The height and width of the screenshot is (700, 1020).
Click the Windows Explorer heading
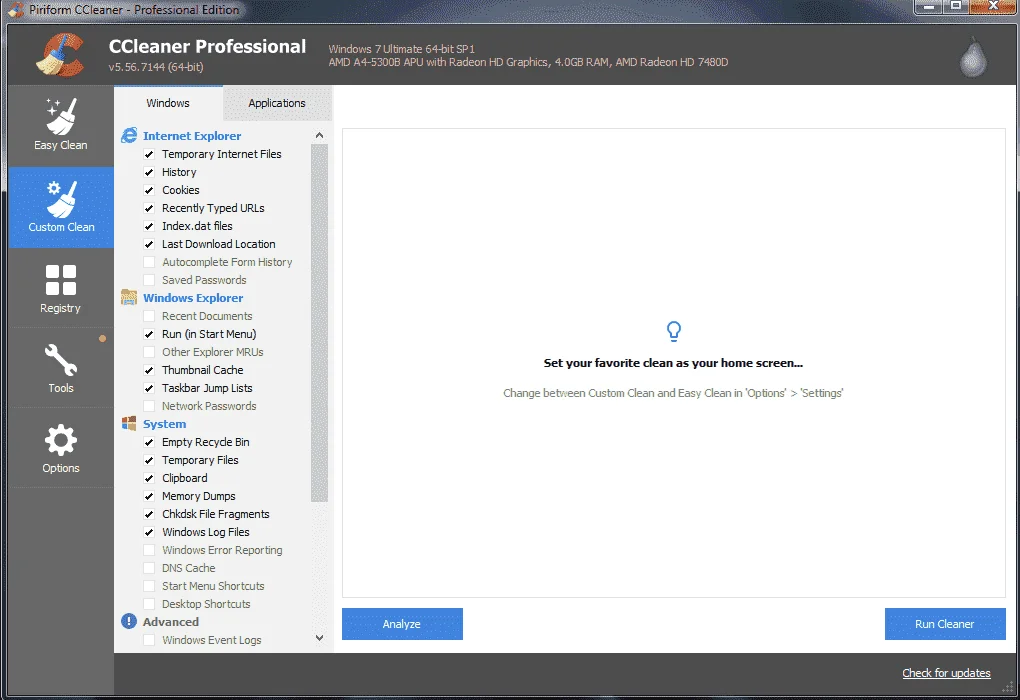tap(193, 298)
